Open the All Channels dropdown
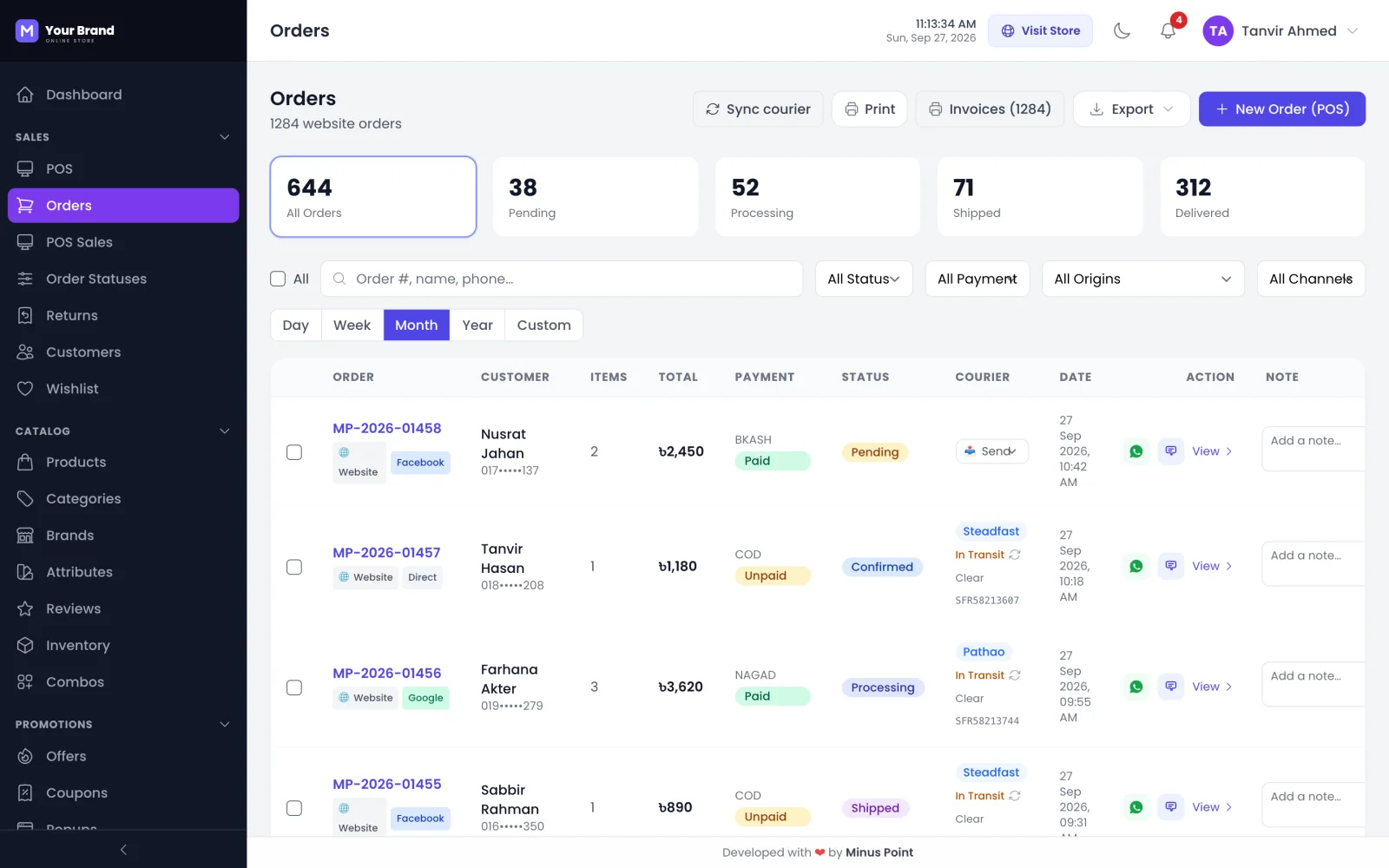 point(1311,279)
